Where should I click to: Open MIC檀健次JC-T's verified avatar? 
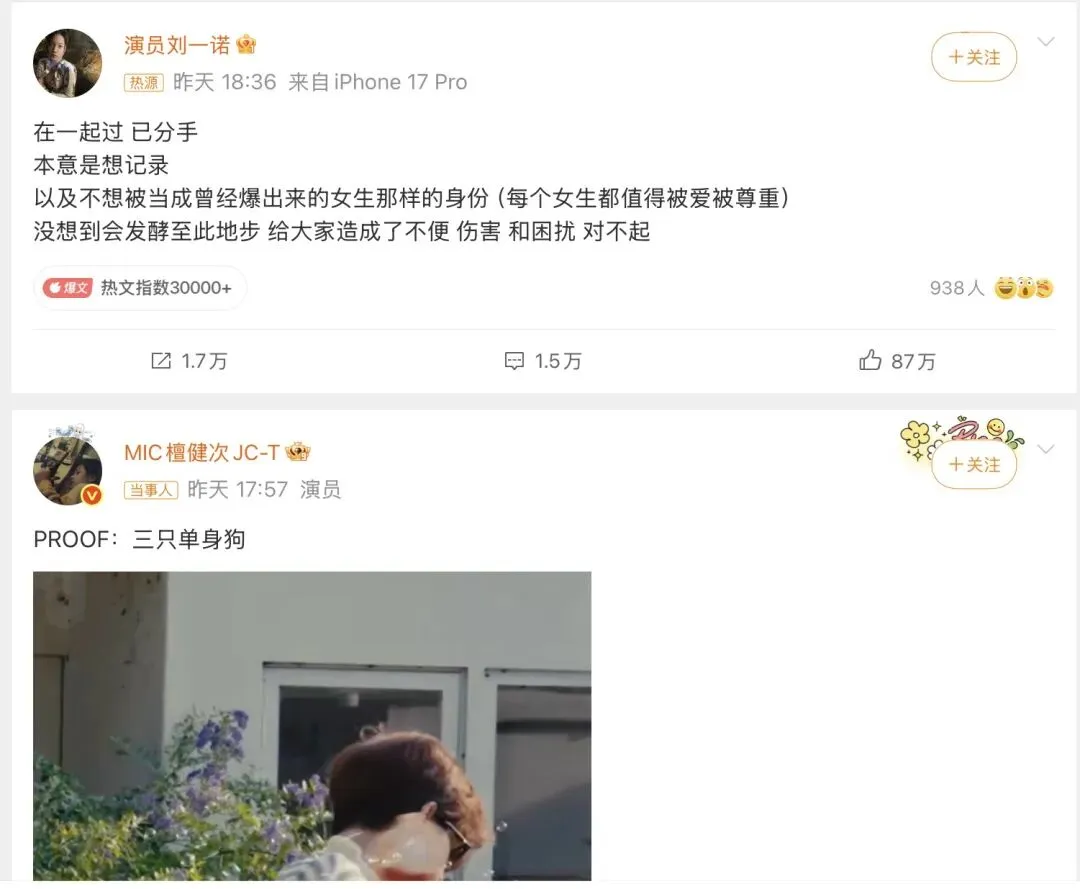pos(68,471)
